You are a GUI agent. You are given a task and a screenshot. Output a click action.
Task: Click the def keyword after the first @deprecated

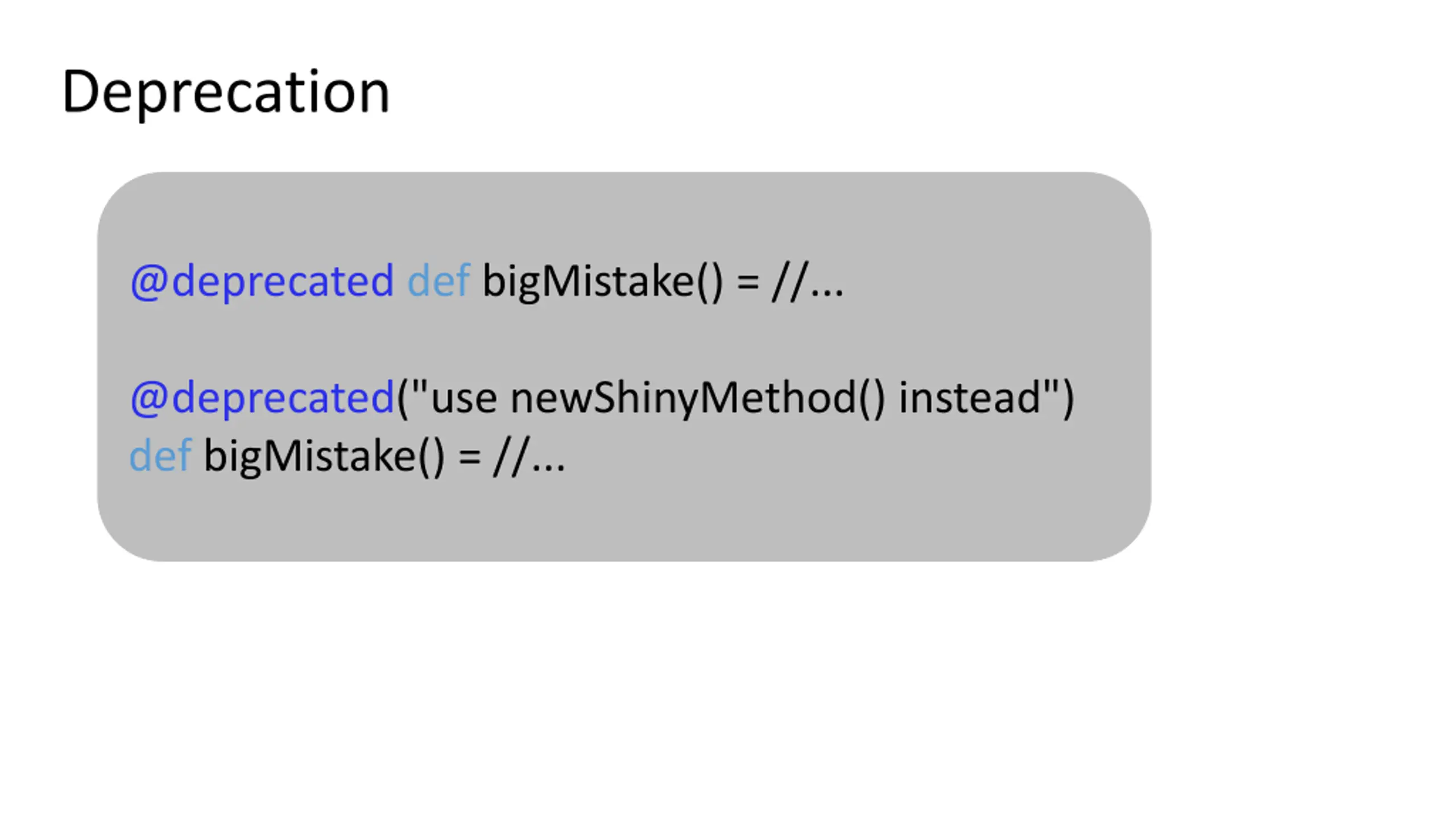(439, 280)
